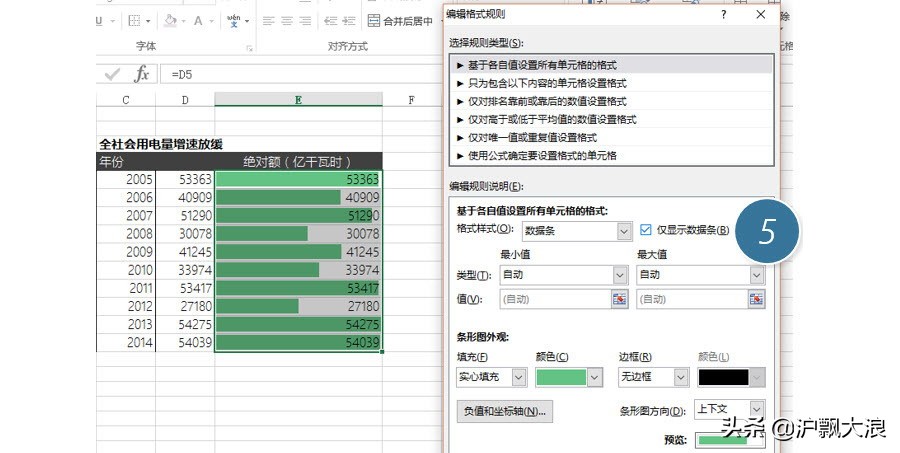This screenshot has width=900, height=453.
Task: Click the wén phonetic guide icon
Action: pyautogui.click(x=234, y=21)
